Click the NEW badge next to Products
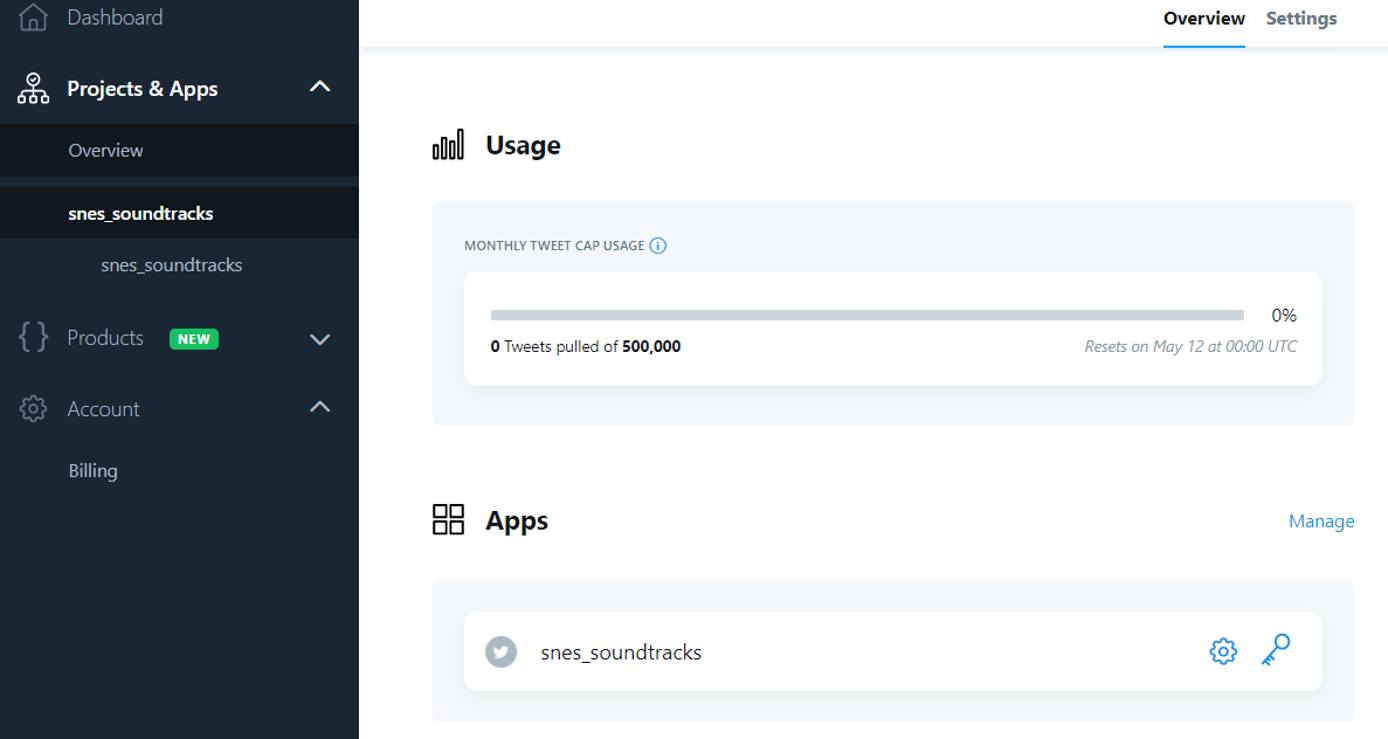Image resolution: width=1388 pixels, height=739 pixels. coord(193,339)
